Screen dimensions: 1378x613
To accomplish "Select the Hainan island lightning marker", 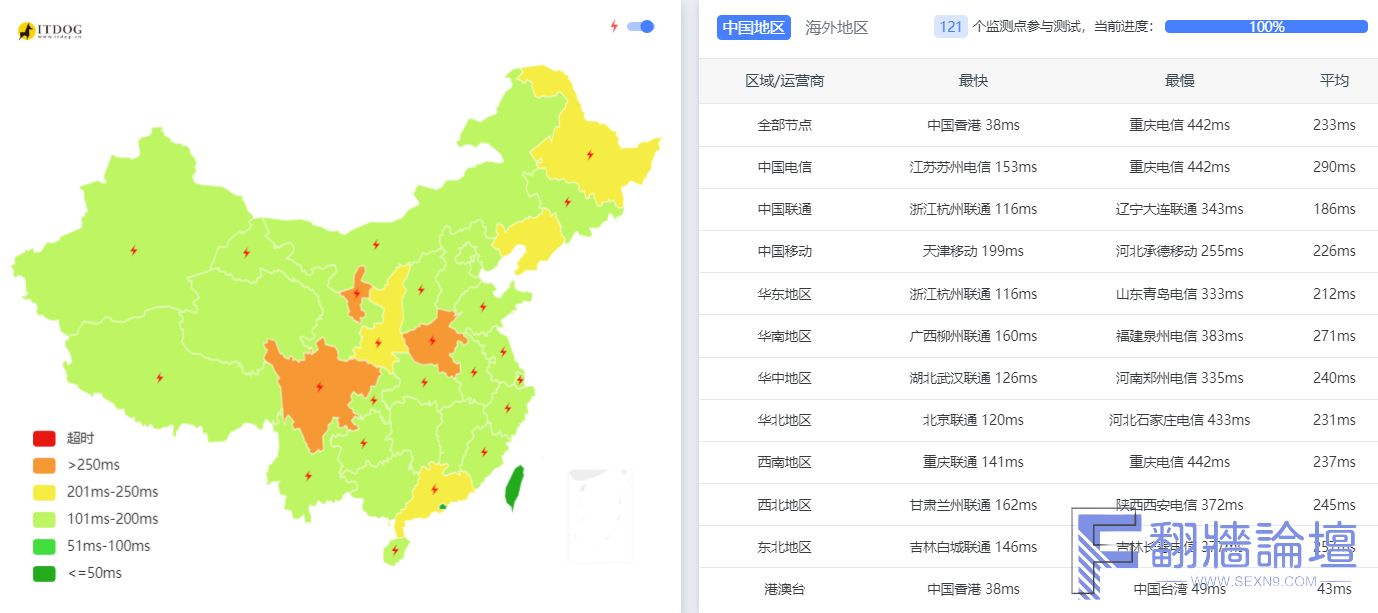I will [395, 550].
